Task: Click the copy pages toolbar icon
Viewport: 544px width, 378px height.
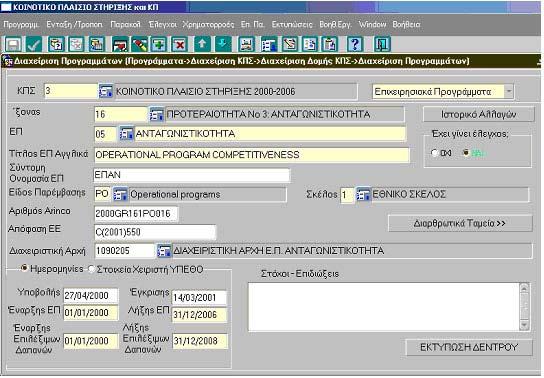Action: click(309, 44)
